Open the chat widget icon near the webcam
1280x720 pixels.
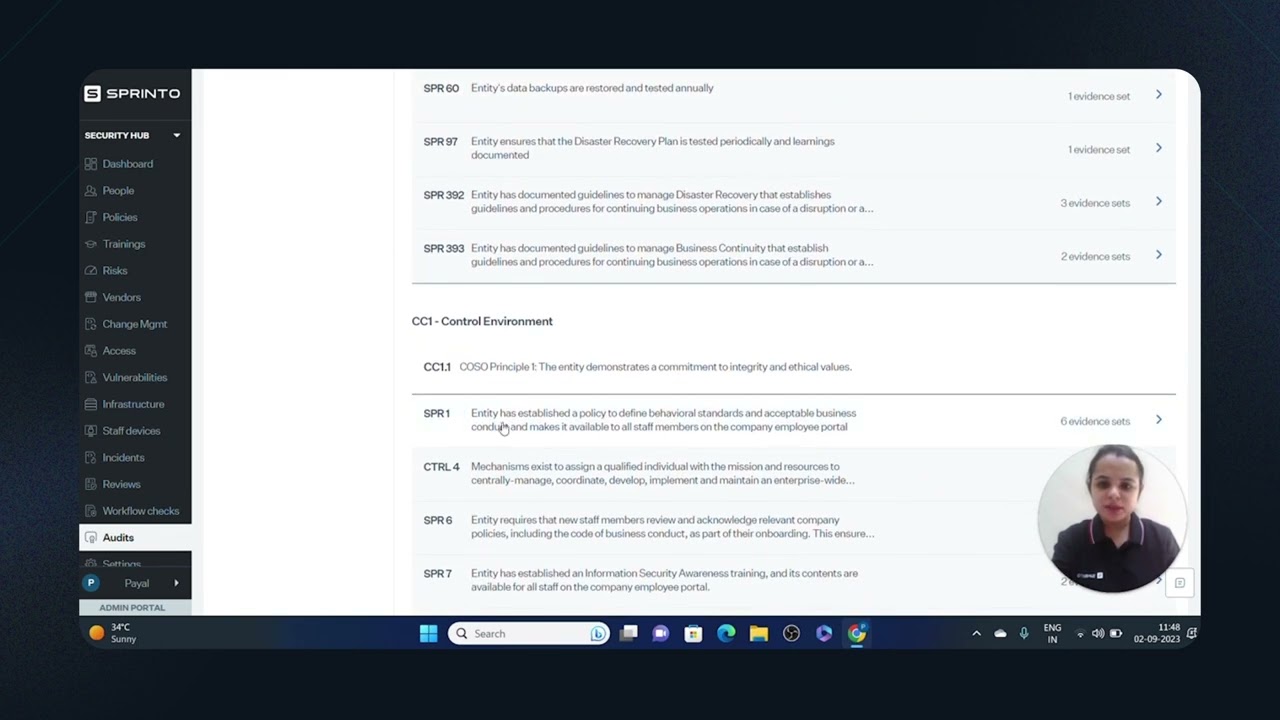(x=1180, y=583)
